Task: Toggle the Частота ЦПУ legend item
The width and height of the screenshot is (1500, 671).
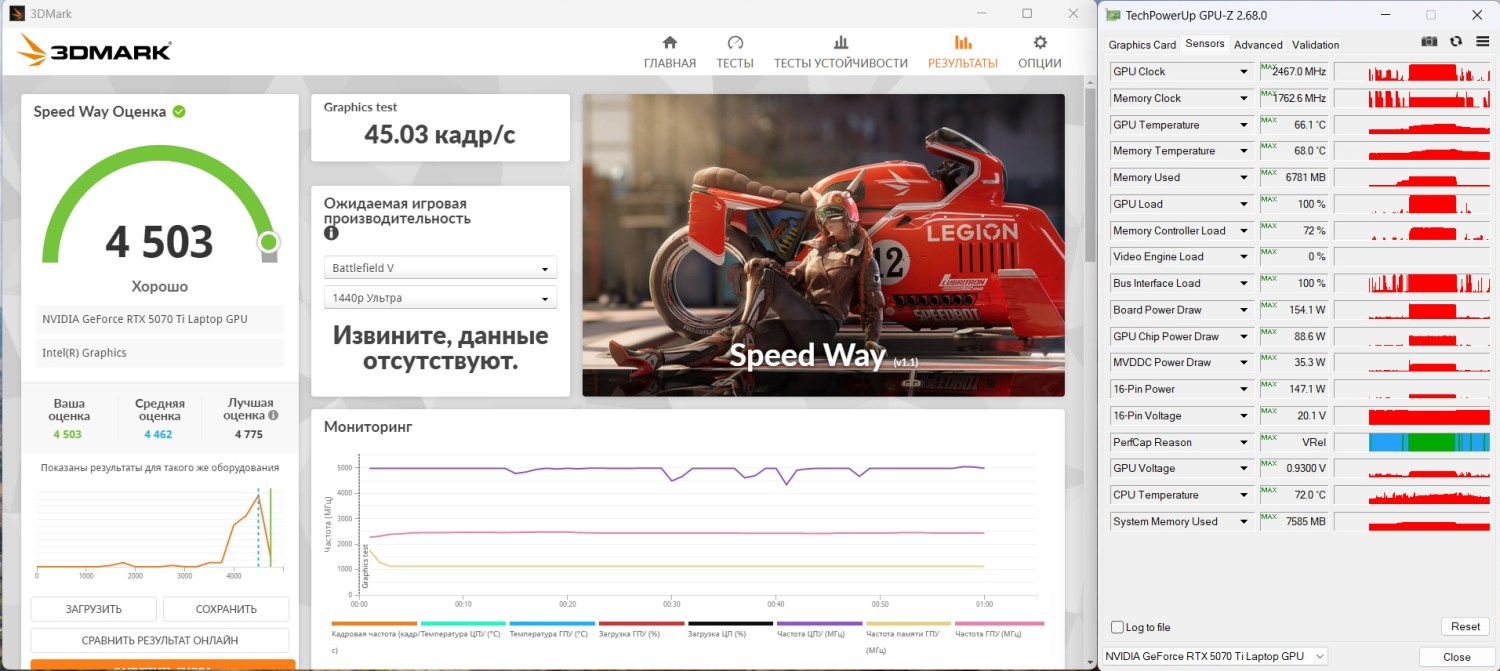Action: pos(819,629)
